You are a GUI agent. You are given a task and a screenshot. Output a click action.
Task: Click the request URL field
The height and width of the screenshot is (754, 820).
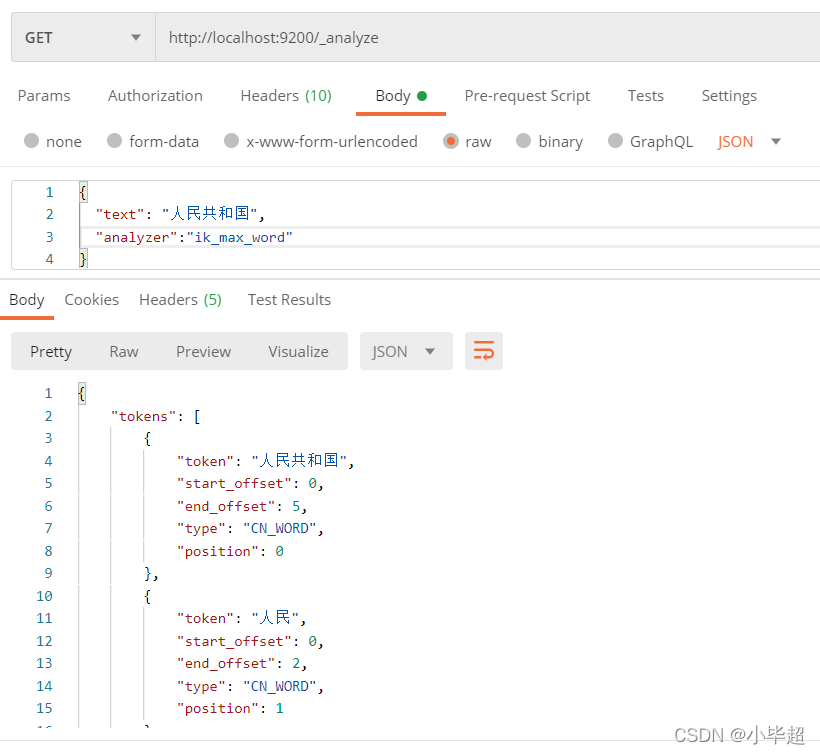(487, 38)
